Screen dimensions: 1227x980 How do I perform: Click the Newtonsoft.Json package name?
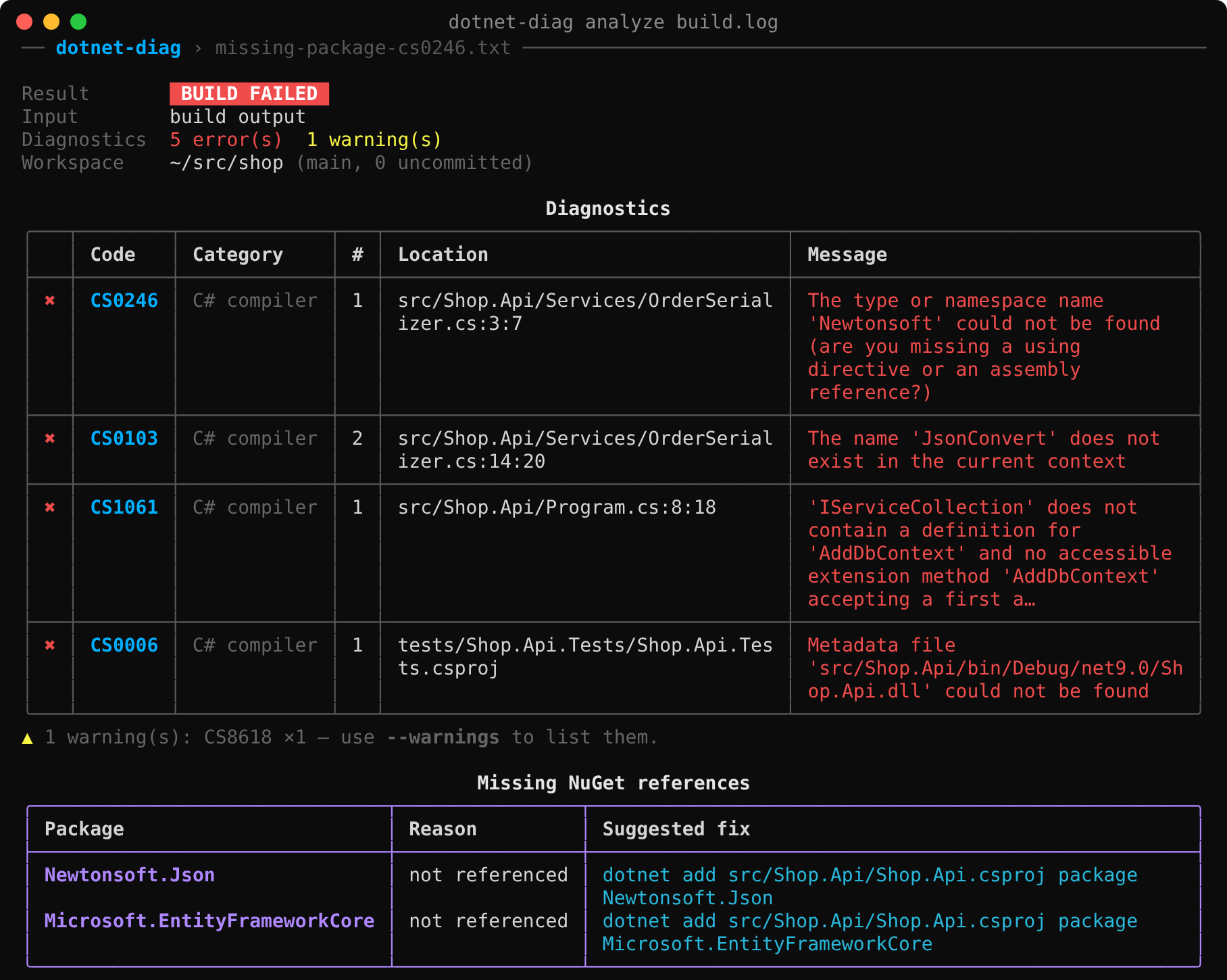coord(130,875)
